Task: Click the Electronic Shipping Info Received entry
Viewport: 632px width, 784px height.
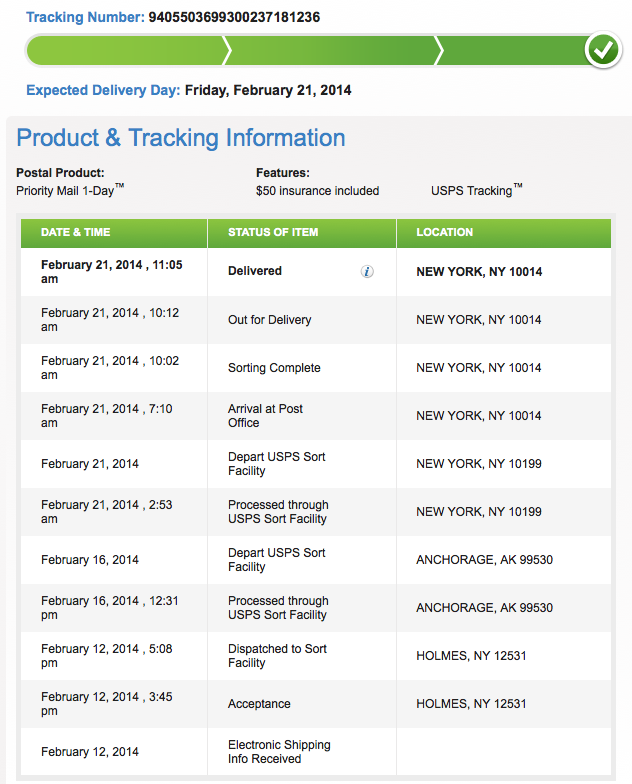Action: pos(279,752)
